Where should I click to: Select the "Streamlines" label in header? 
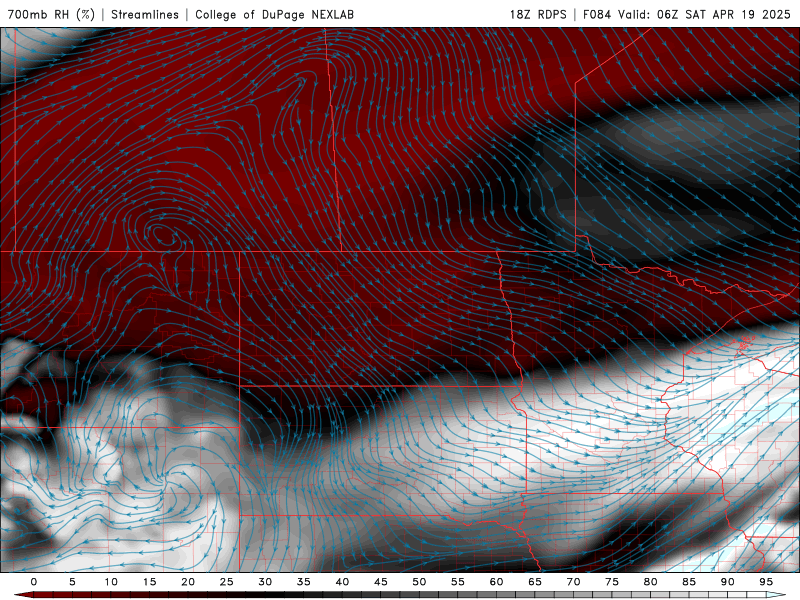click(x=145, y=14)
